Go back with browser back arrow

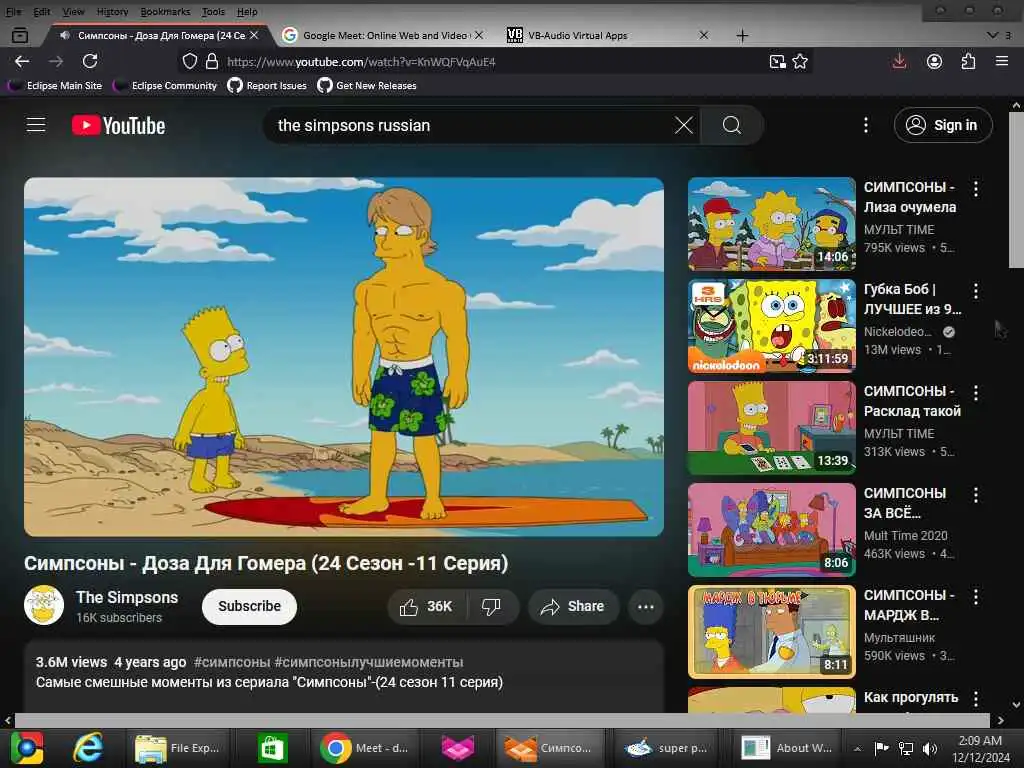(x=22, y=61)
